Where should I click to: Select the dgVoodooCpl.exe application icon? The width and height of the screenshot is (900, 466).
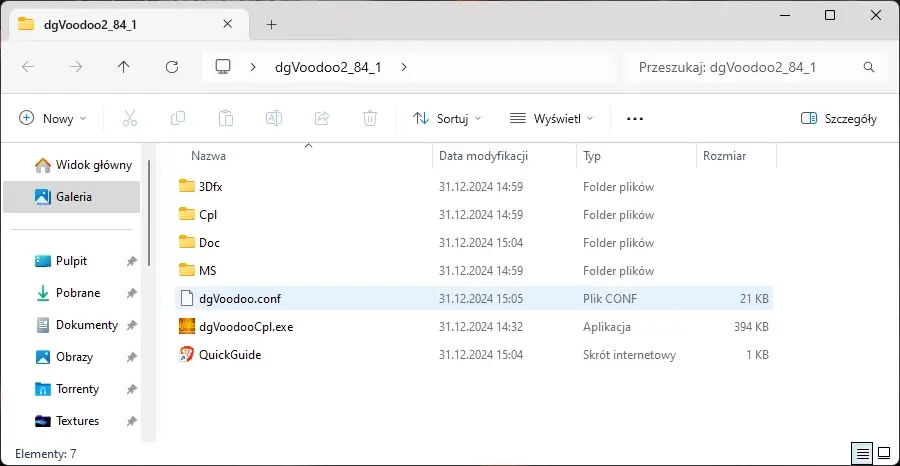click(x=187, y=327)
